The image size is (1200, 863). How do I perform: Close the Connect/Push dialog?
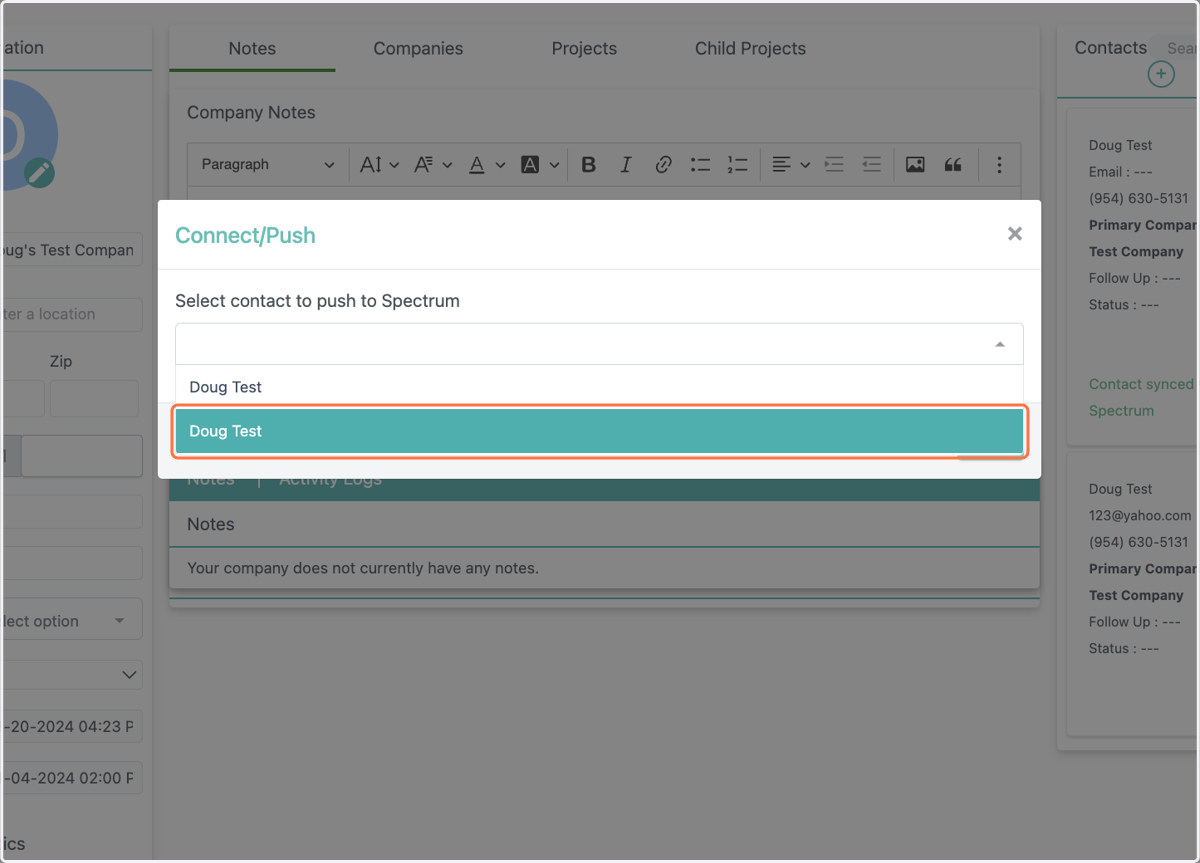pyautogui.click(x=1014, y=234)
